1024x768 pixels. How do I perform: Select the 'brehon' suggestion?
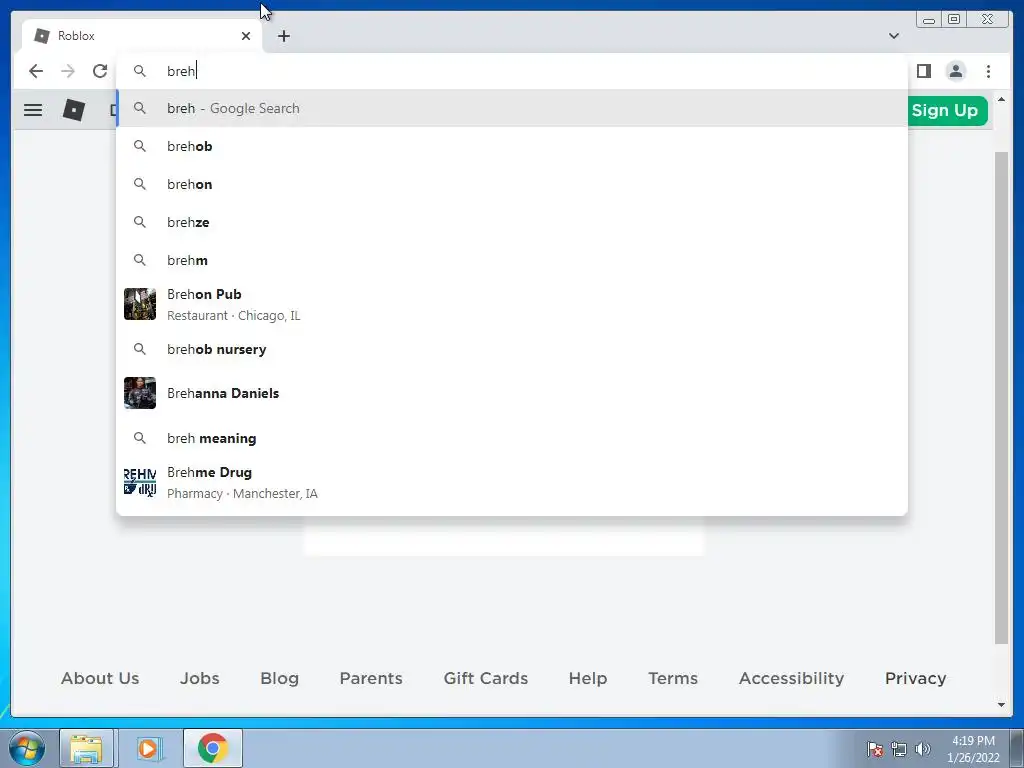click(x=512, y=184)
